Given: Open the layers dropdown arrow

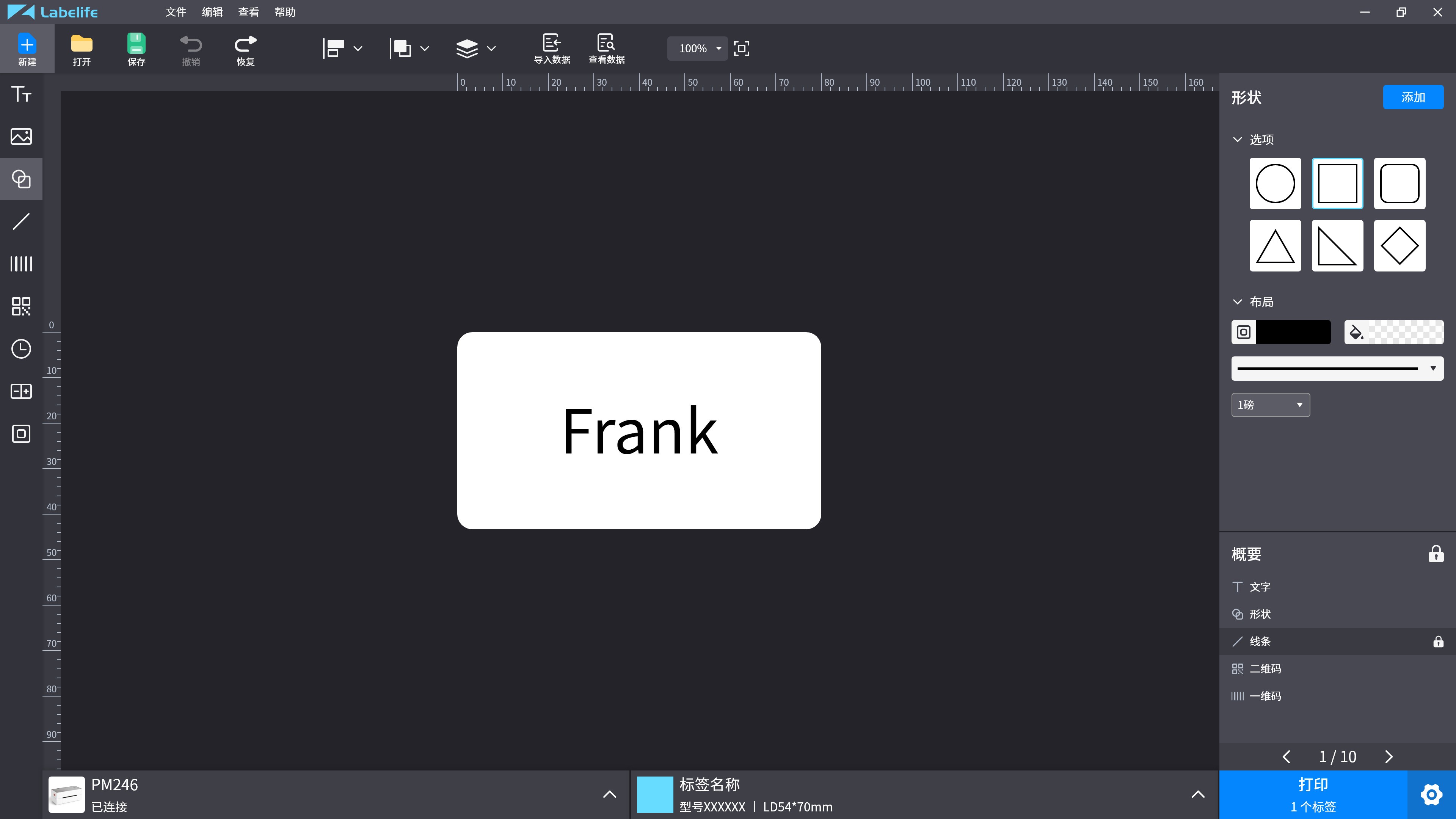Looking at the screenshot, I should tap(491, 49).
